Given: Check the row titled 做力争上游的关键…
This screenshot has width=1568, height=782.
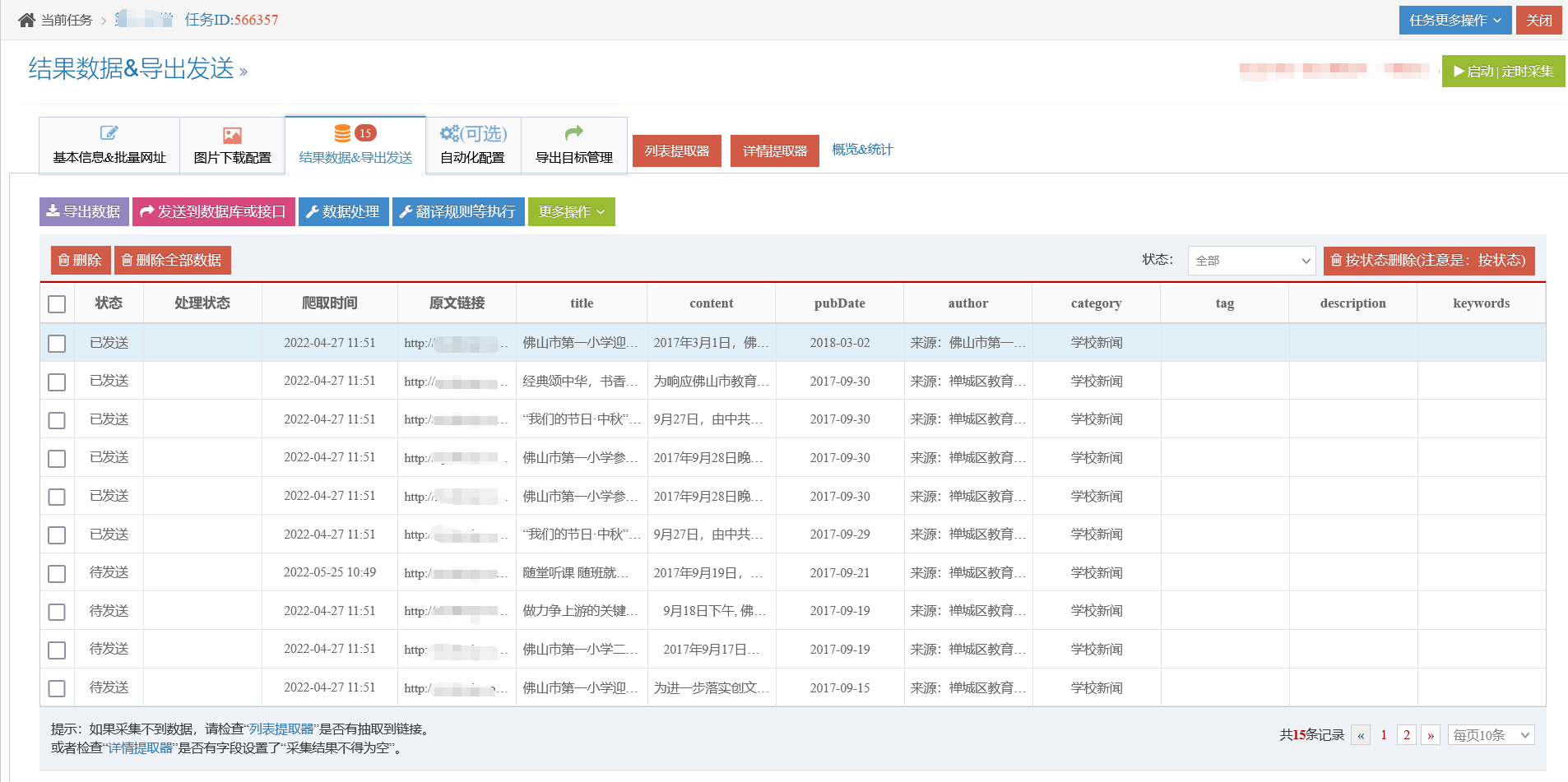Looking at the screenshot, I should click(57, 613).
